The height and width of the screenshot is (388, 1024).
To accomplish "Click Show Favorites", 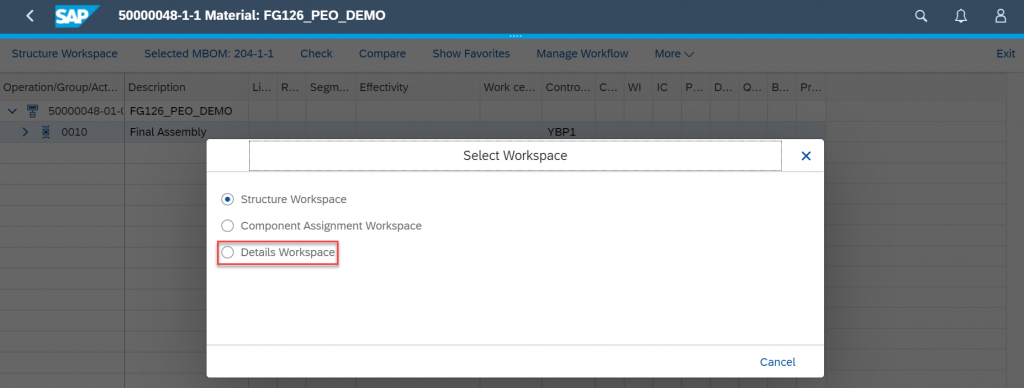I will [x=471, y=54].
